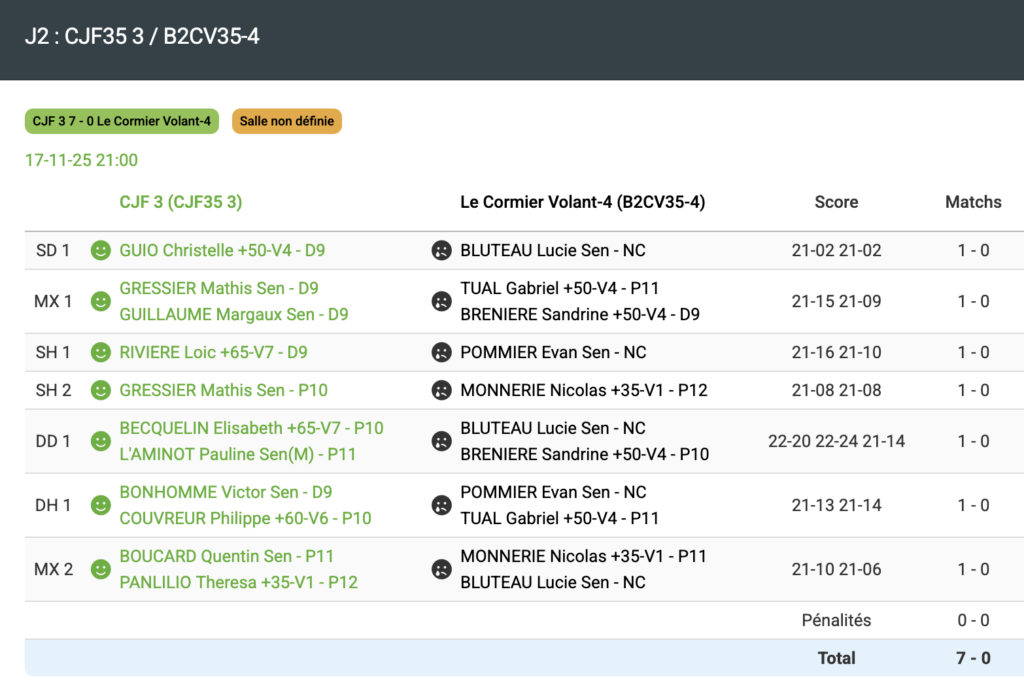Click Le Cormier Volant-4 team header
Image resolution: width=1024 pixels, height=681 pixels.
coord(582,202)
